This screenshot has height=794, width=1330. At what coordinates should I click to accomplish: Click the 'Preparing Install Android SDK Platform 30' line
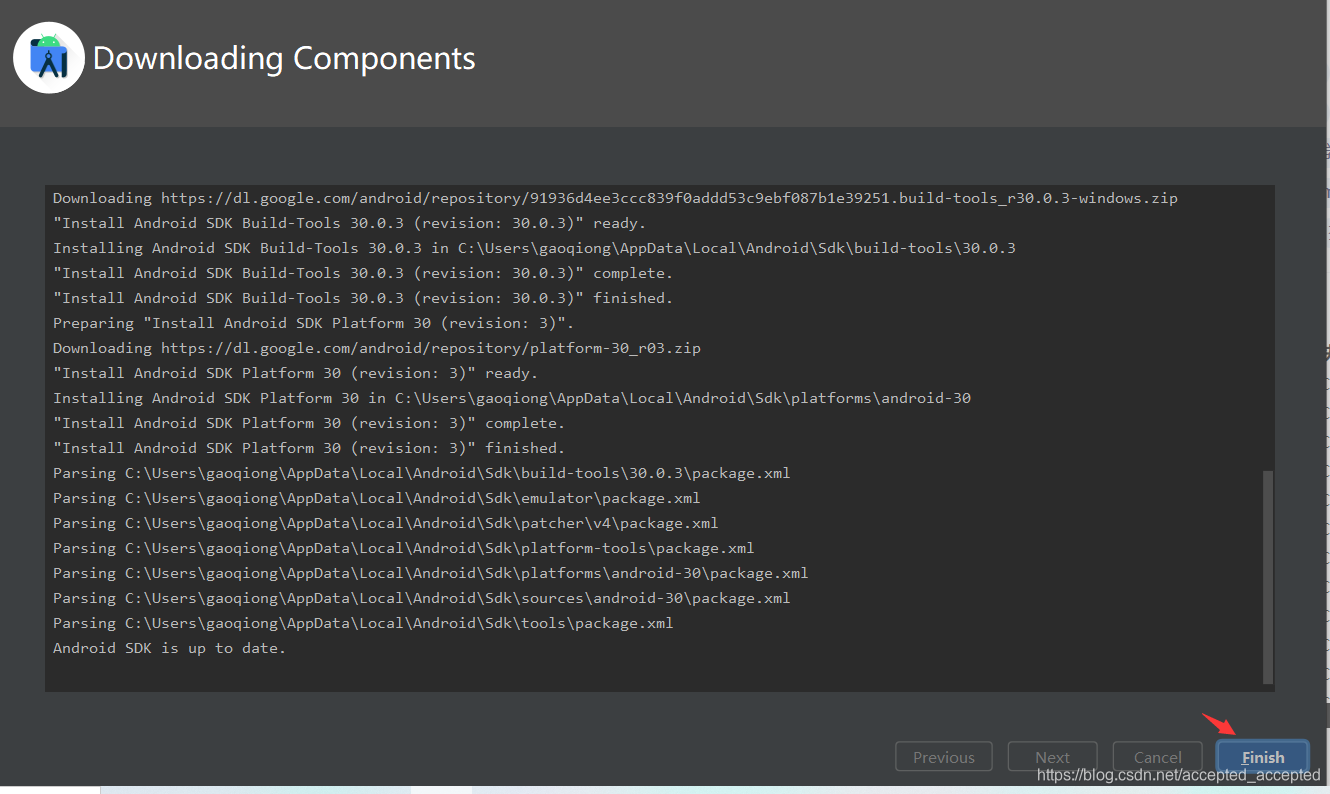(313, 323)
